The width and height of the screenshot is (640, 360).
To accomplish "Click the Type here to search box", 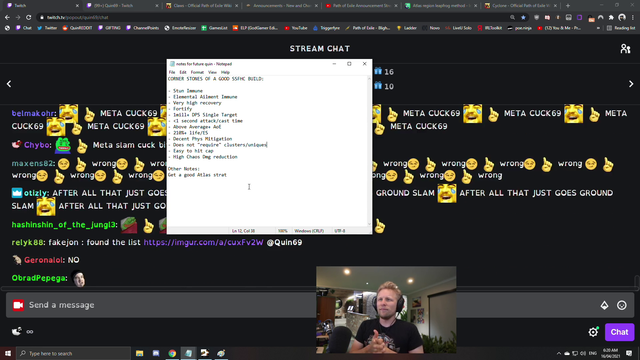I will (73, 353).
